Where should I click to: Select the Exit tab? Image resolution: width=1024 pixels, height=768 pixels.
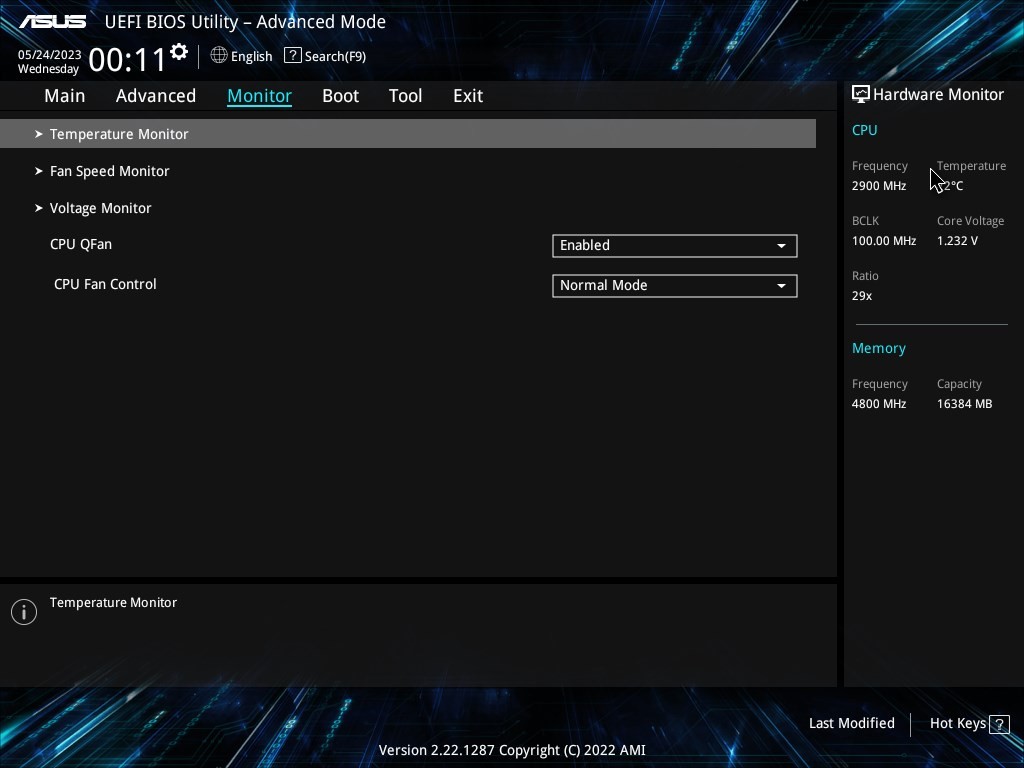(468, 96)
